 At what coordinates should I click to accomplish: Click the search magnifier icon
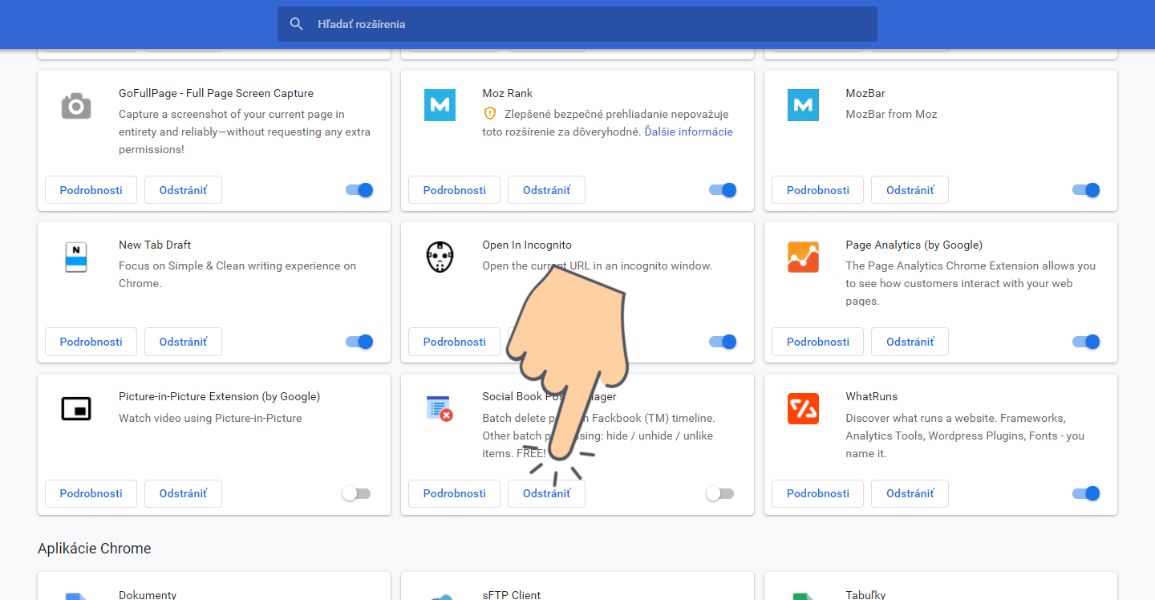coord(296,24)
